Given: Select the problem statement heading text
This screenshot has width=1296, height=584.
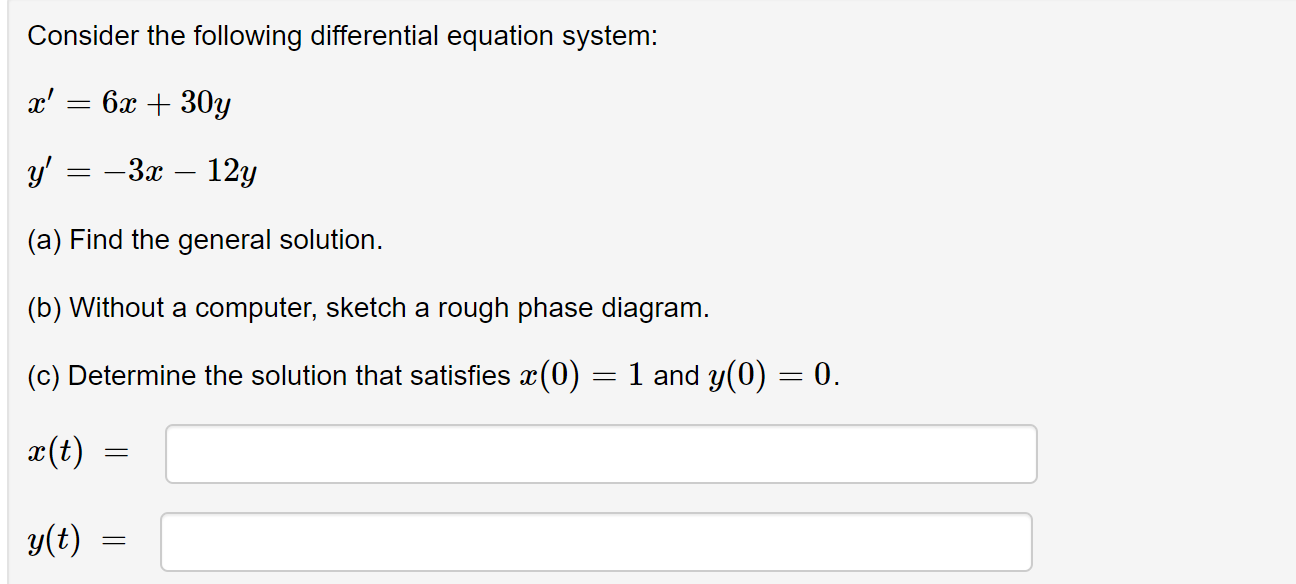Looking at the screenshot, I should 342,35.
